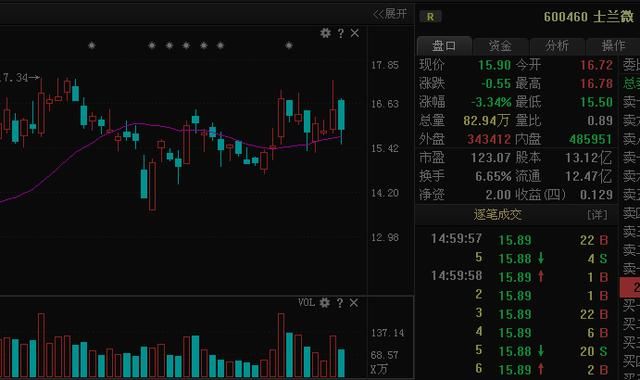Select the stock title 600460 士兰微
640x380 pixels.
589,17
